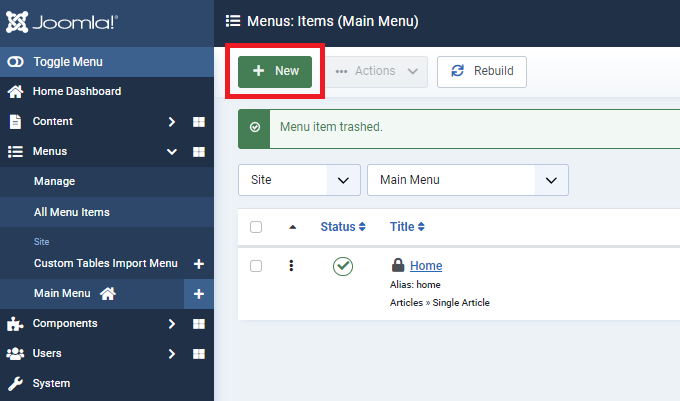This screenshot has height=401, width=680.
Task: Open Content dashboard grid icon
Action: (198, 122)
